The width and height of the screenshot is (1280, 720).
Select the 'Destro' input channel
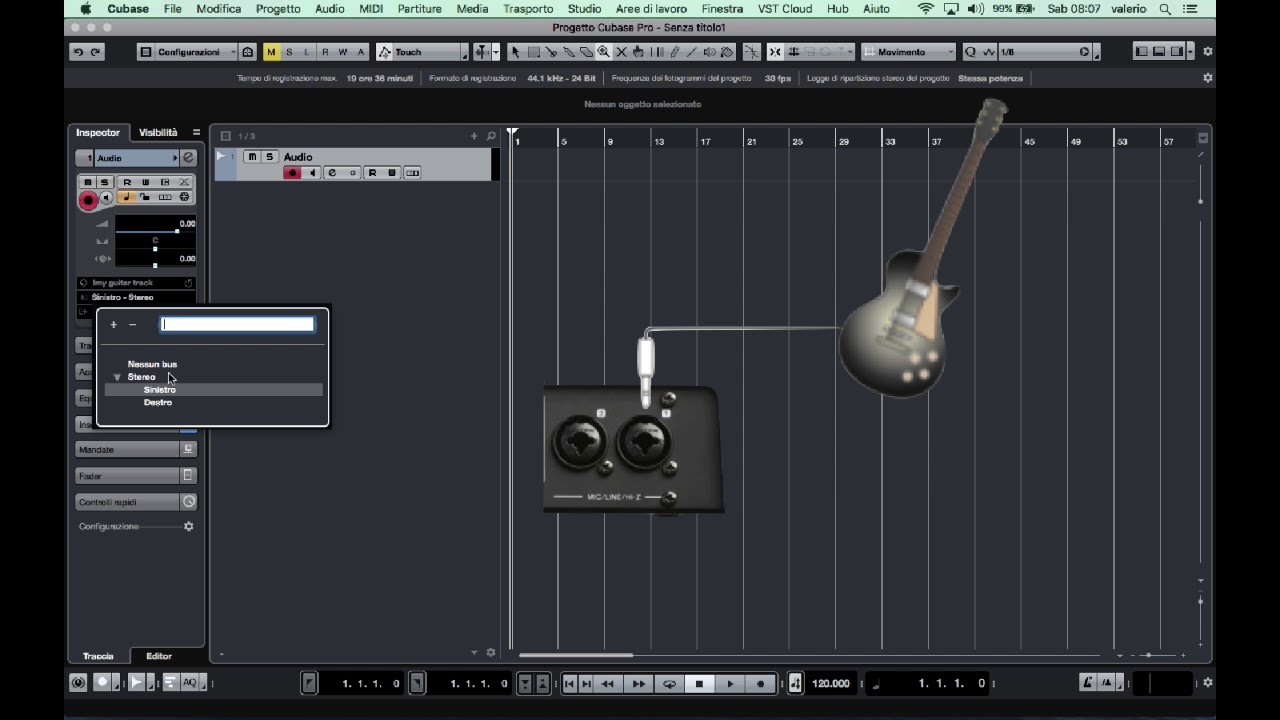[158, 402]
